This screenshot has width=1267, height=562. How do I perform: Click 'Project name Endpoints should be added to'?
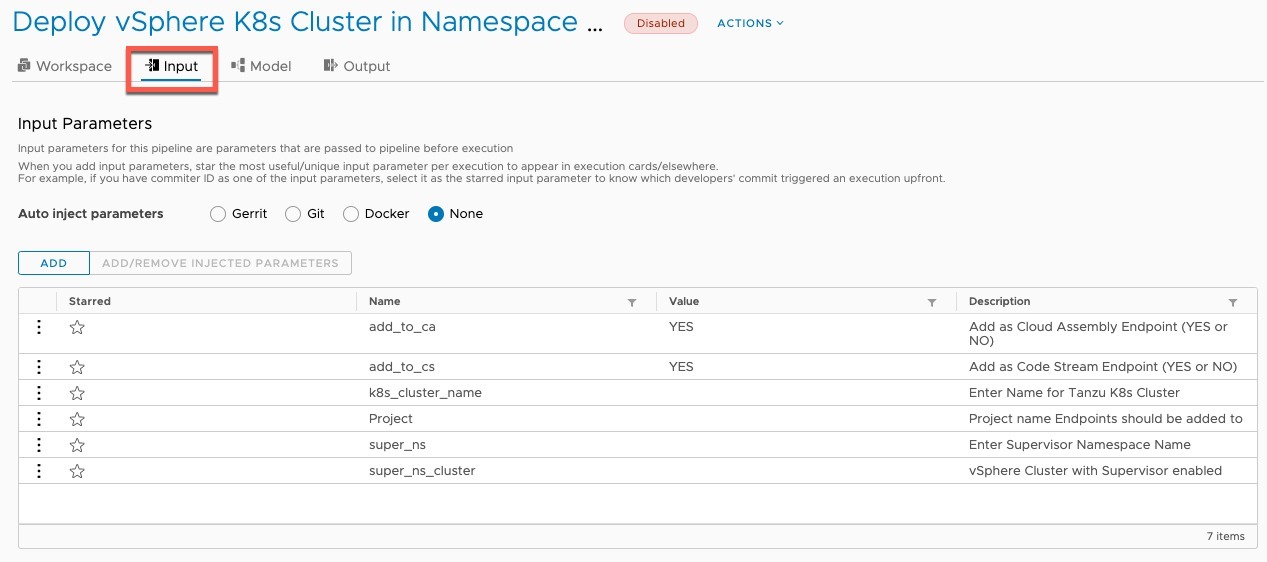(1106, 419)
